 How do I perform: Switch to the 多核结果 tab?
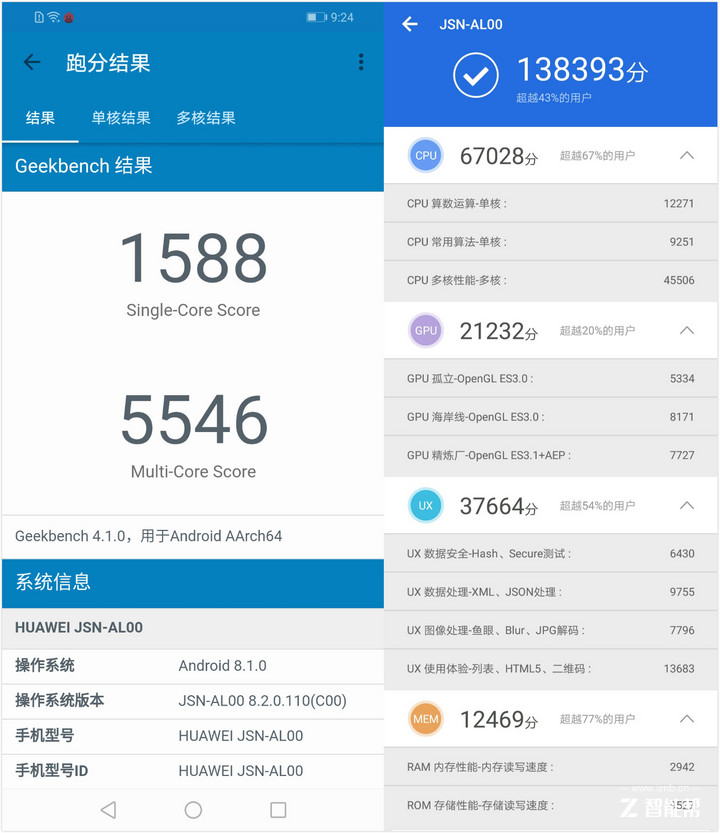[x=206, y=118]
